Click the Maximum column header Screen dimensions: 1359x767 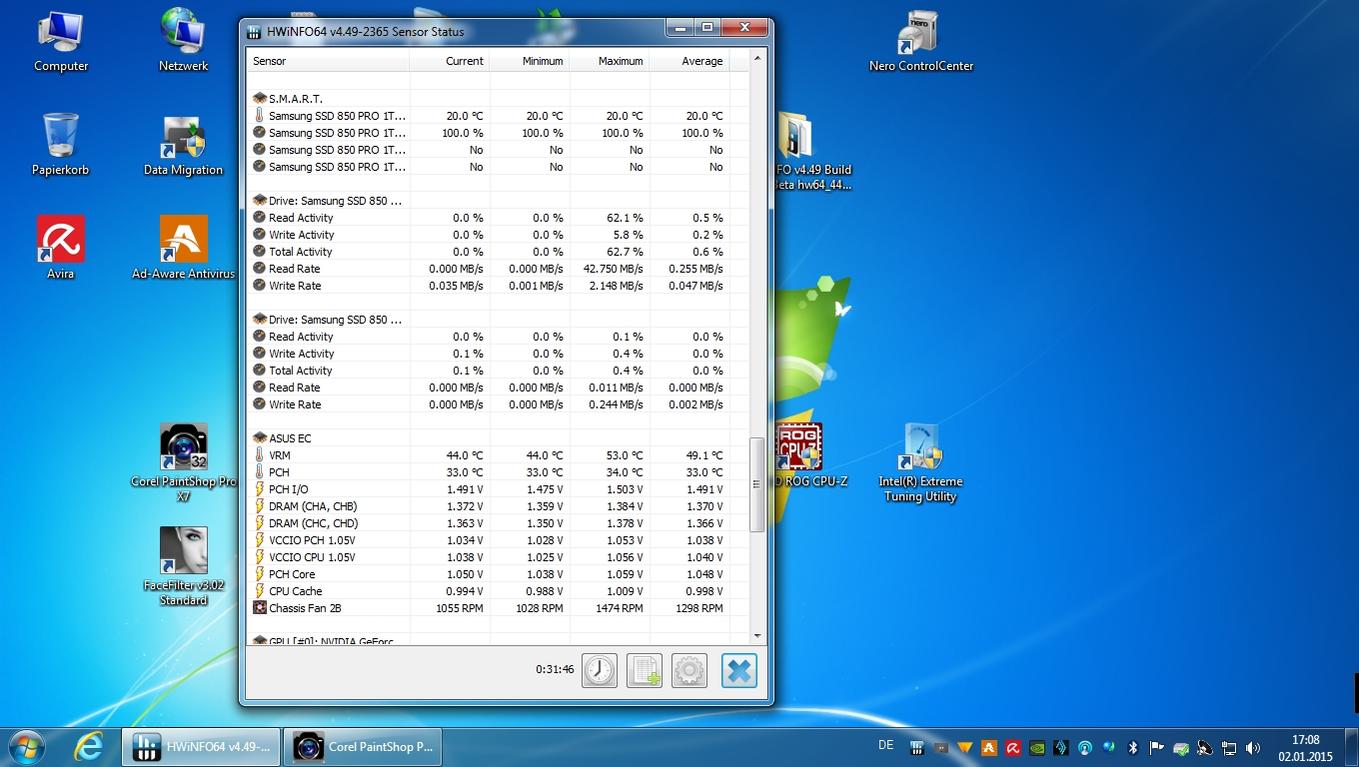point(609,61)
